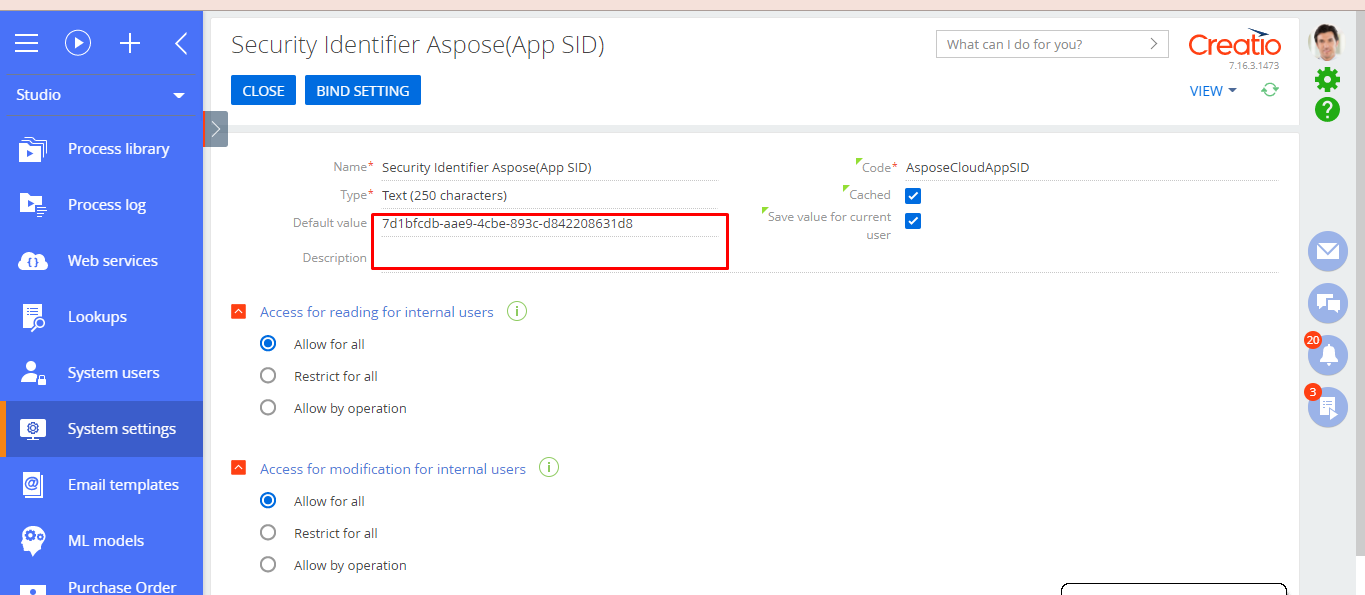1365x595 pixels.
Task: Click the System settings monitor icon
Action: click(x=33, y=429)
